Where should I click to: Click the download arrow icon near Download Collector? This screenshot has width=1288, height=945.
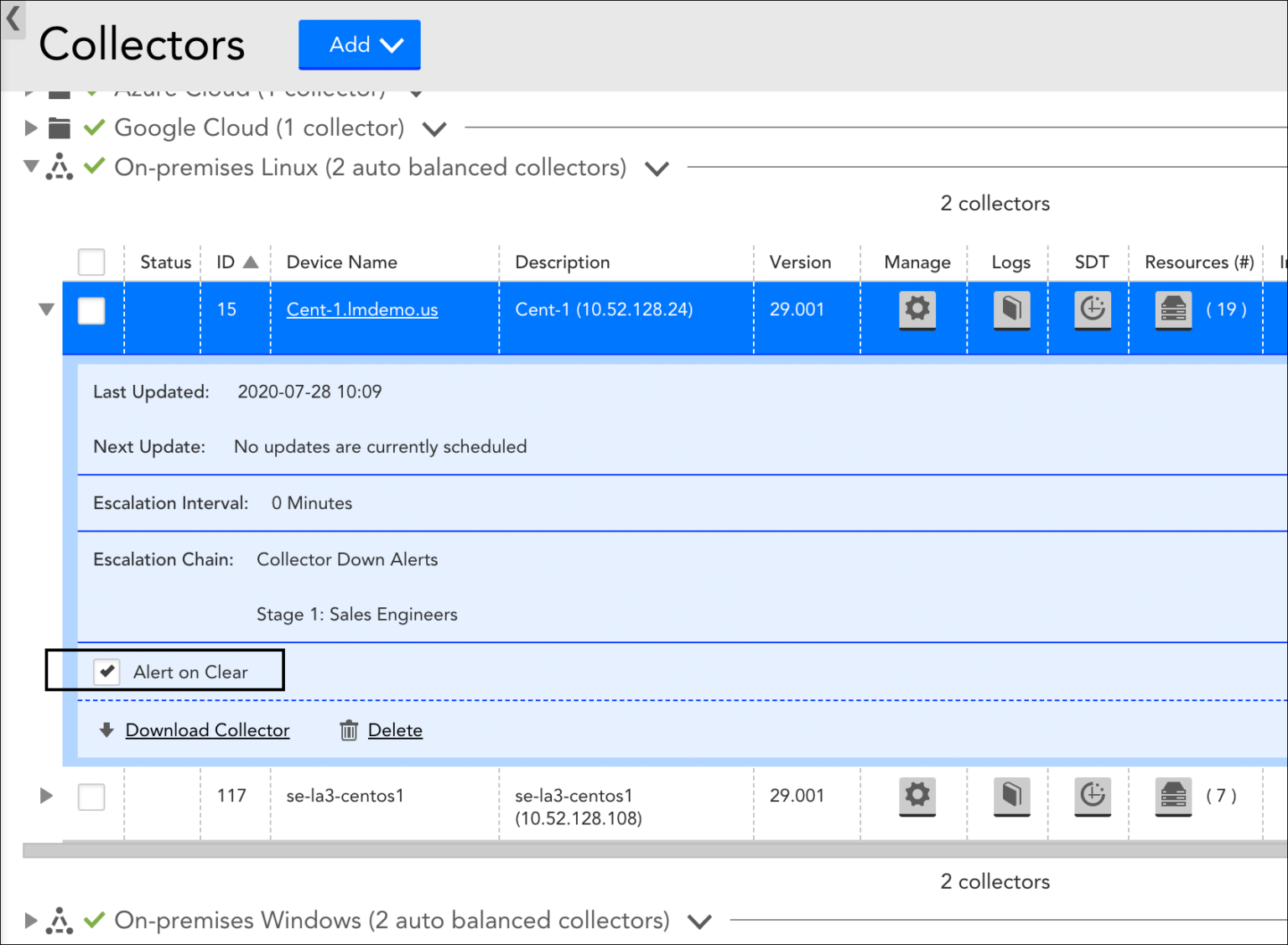point(105,730)
